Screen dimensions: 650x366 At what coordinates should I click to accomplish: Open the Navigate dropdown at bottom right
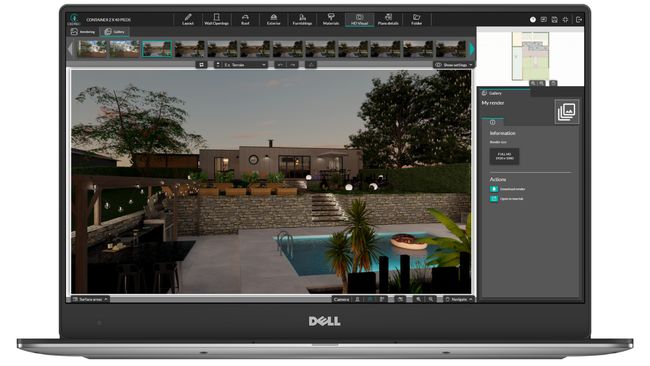(459, 299)
